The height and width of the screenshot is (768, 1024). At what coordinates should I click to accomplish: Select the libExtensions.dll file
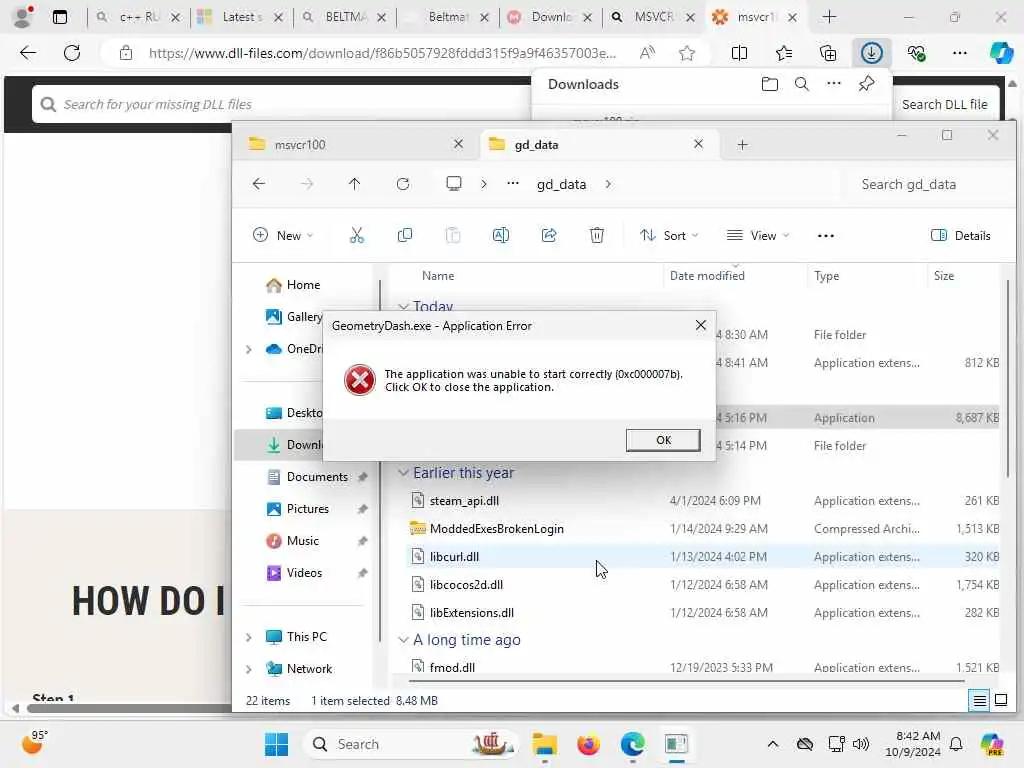472,613
